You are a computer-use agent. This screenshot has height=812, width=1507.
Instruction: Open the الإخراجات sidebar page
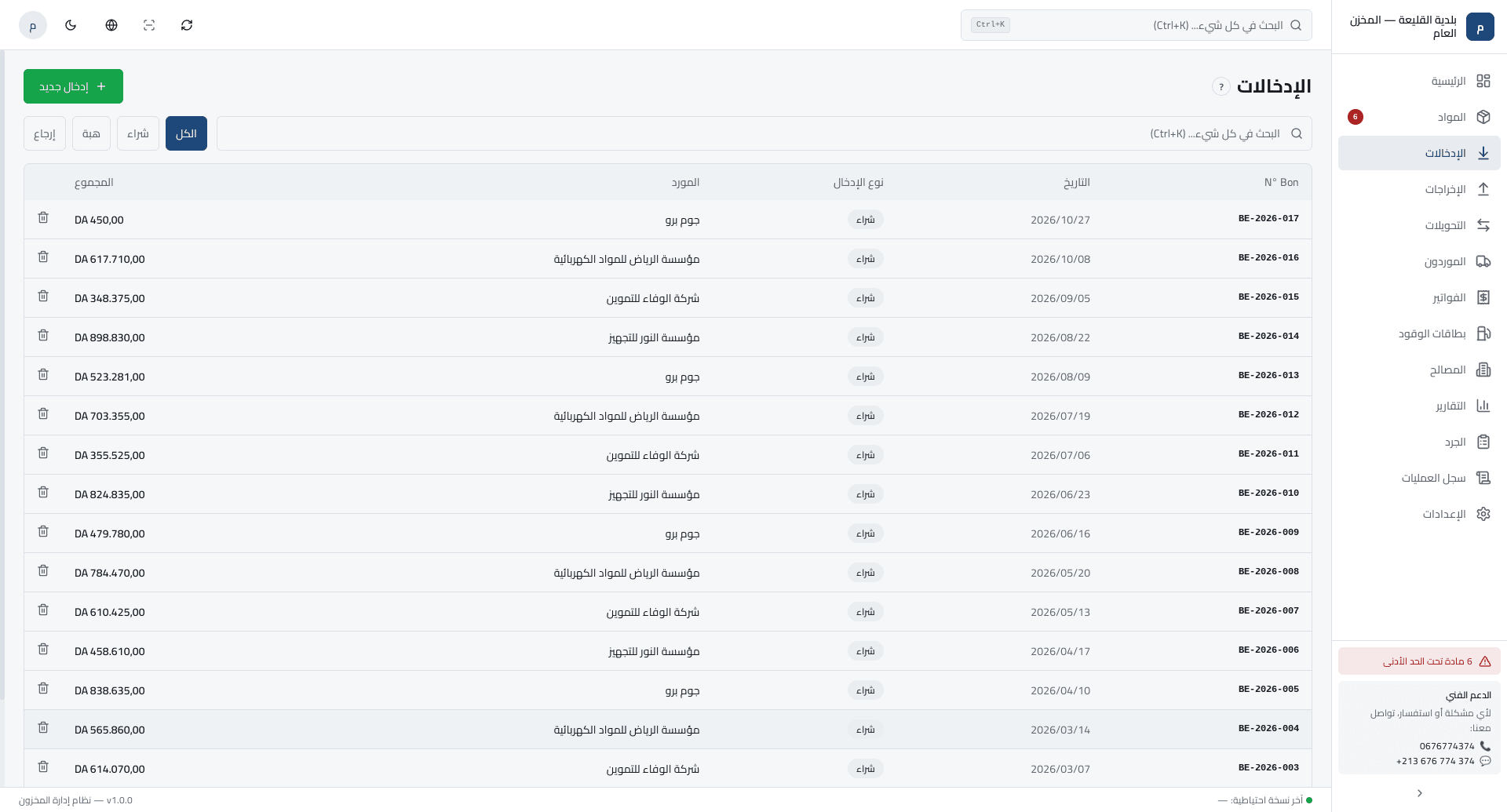[1419, 189]
